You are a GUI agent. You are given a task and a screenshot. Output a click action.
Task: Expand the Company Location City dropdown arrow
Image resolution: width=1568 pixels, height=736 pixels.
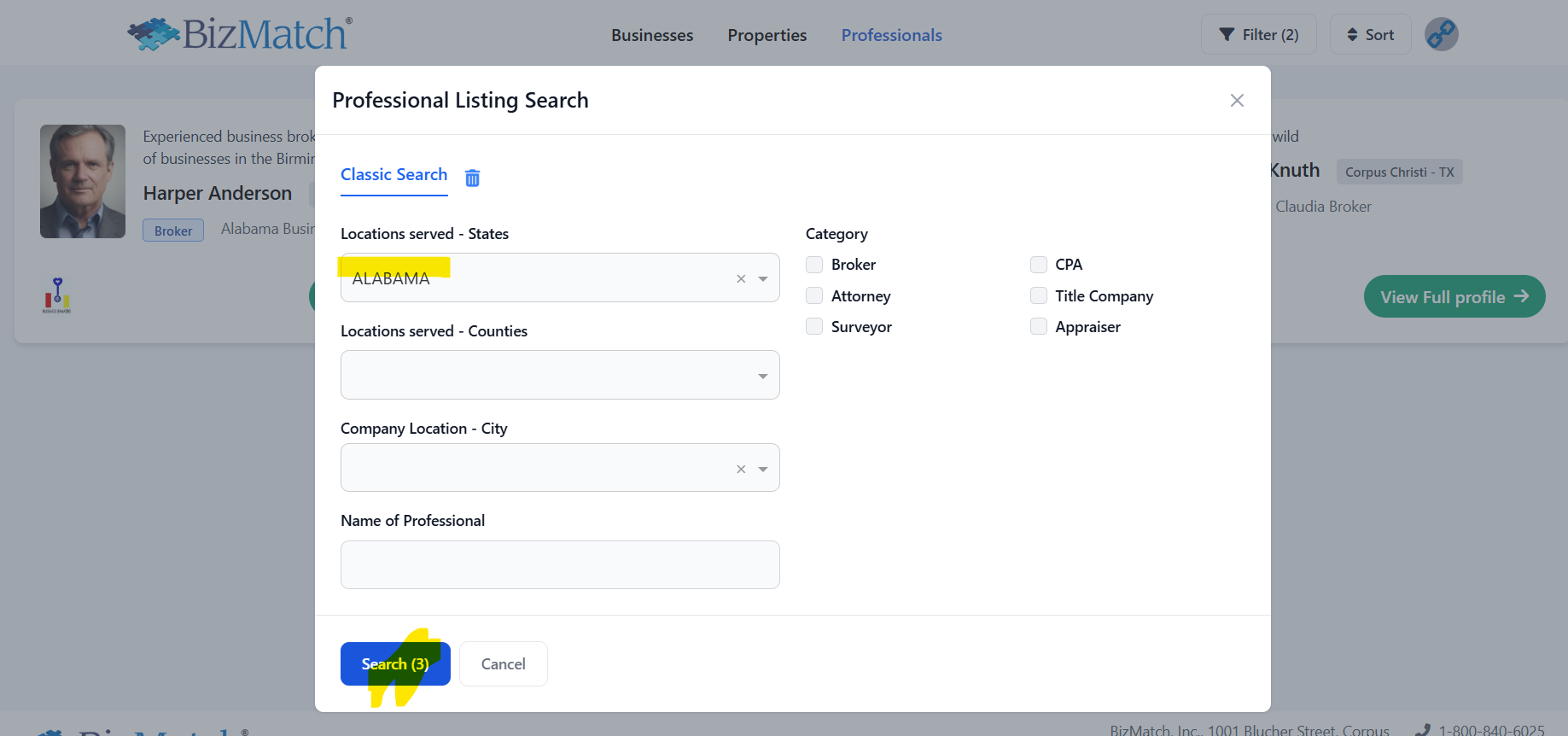(763, 470)
